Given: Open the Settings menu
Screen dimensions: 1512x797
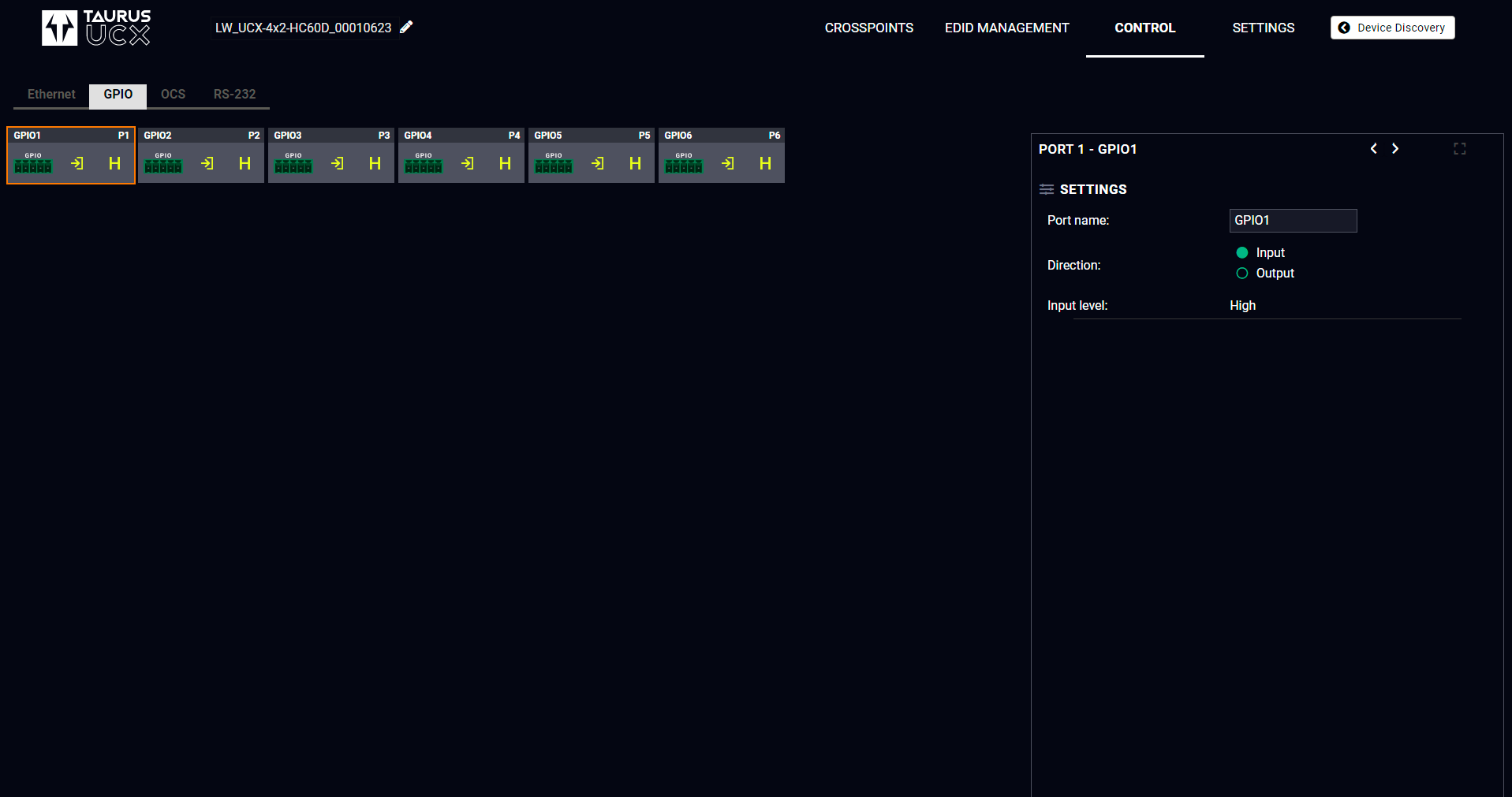Looking at the screenshot, I should tap(1264, 28).
